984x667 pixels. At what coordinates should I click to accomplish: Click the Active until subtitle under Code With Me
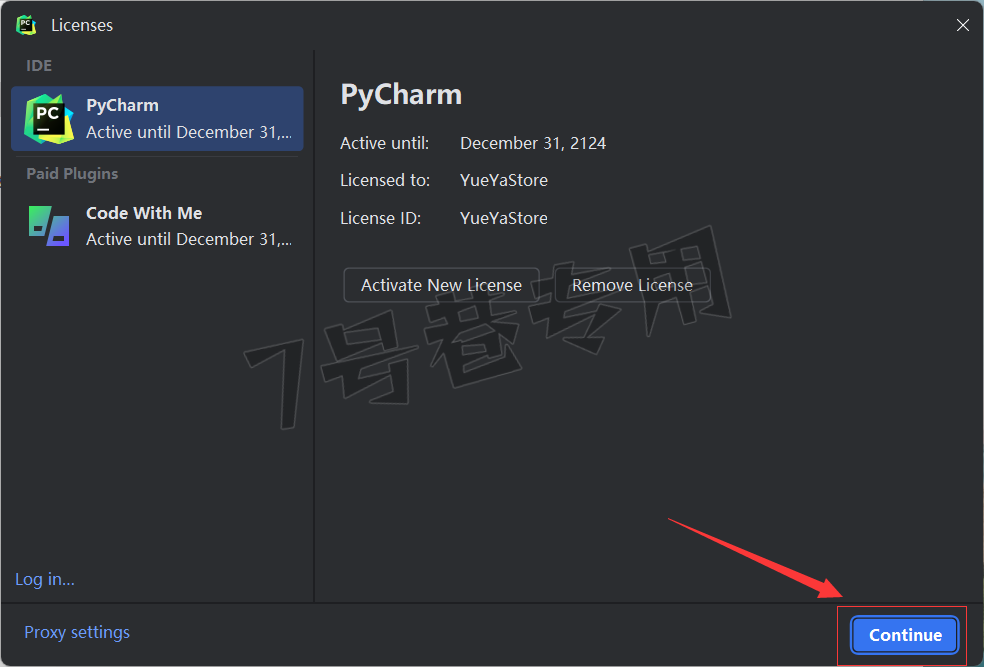point(189,239)
